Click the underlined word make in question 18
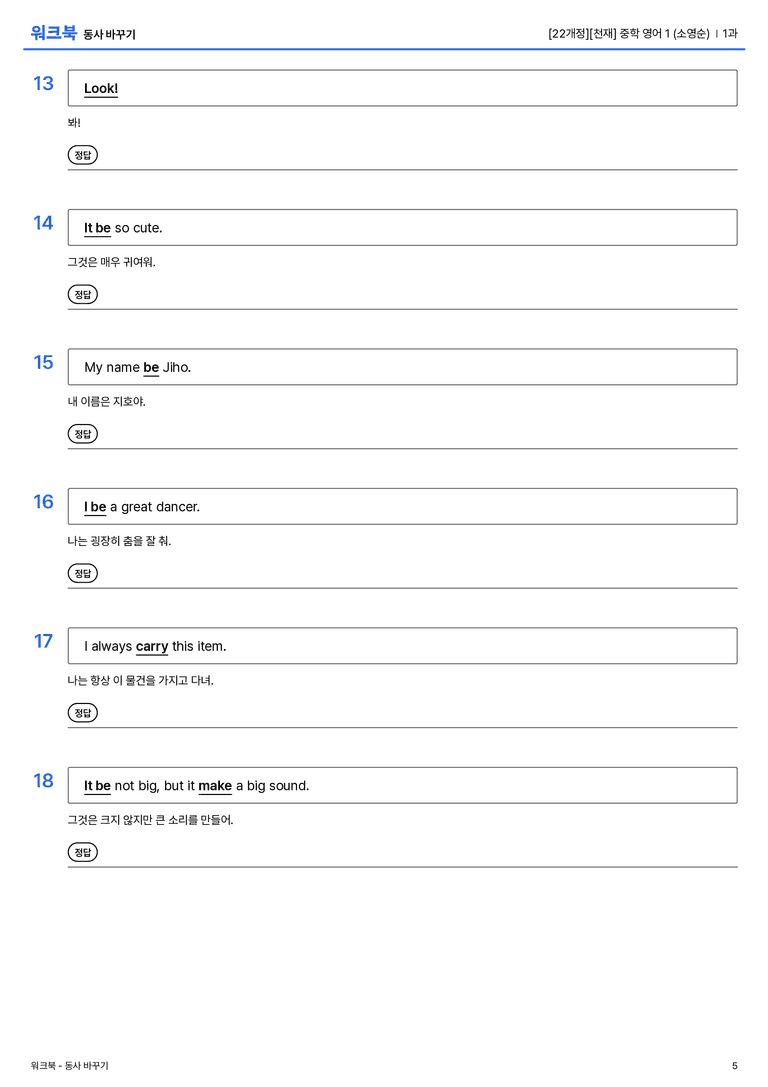Image resolution: width=768 pixels, height=1087 pixels. point(215,785)
